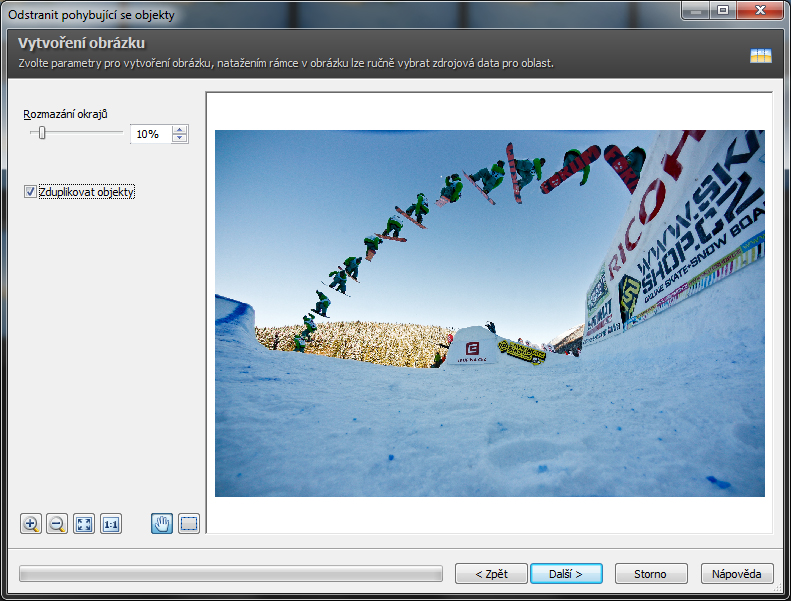
Task: Increase Rozmazání okrajů with the up arrow
Action: [179, 129]
